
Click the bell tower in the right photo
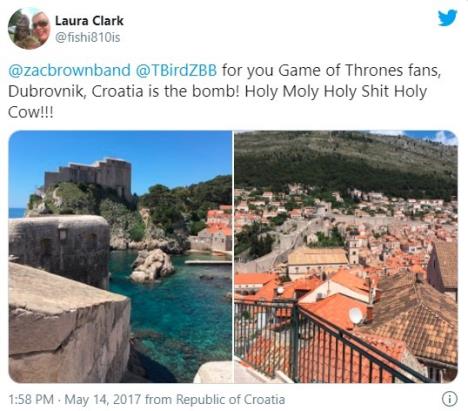click(354, 251)
